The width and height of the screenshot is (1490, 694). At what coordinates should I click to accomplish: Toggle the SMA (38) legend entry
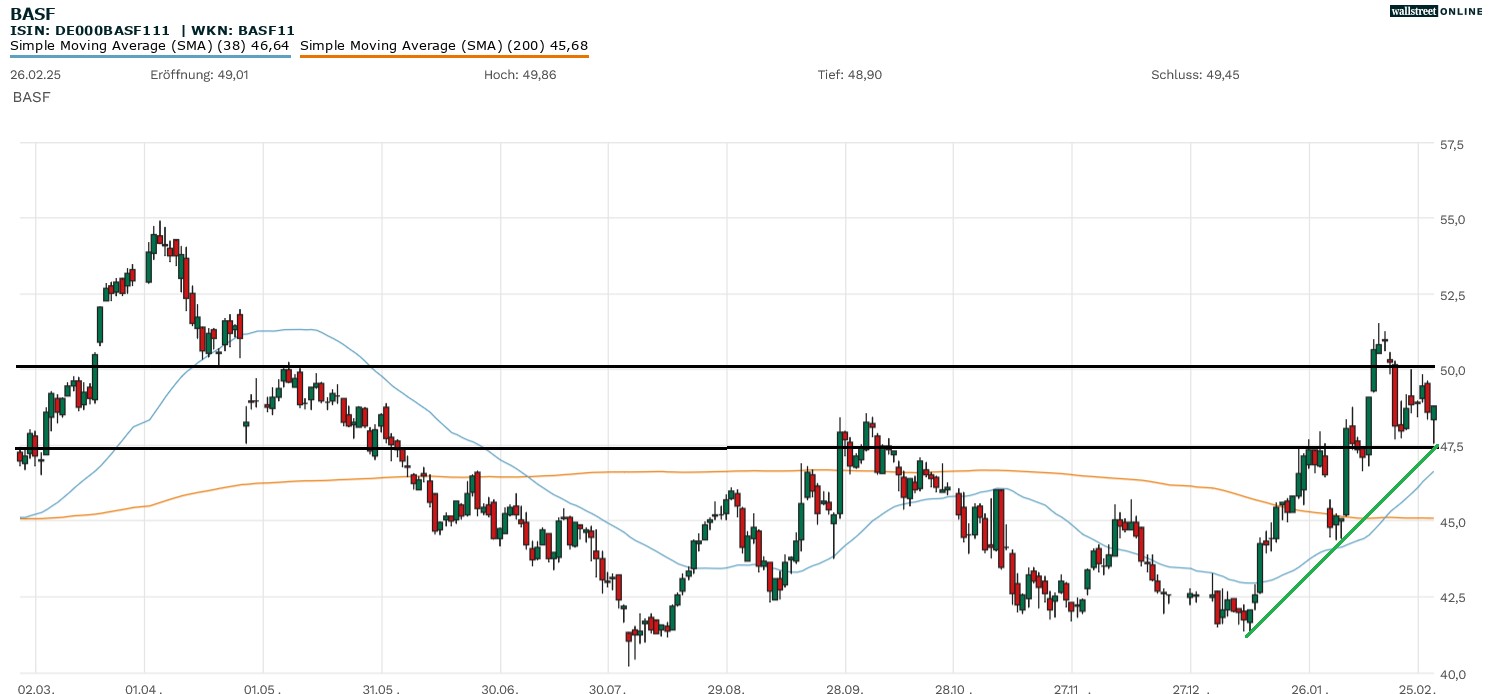tap(150, 45)
